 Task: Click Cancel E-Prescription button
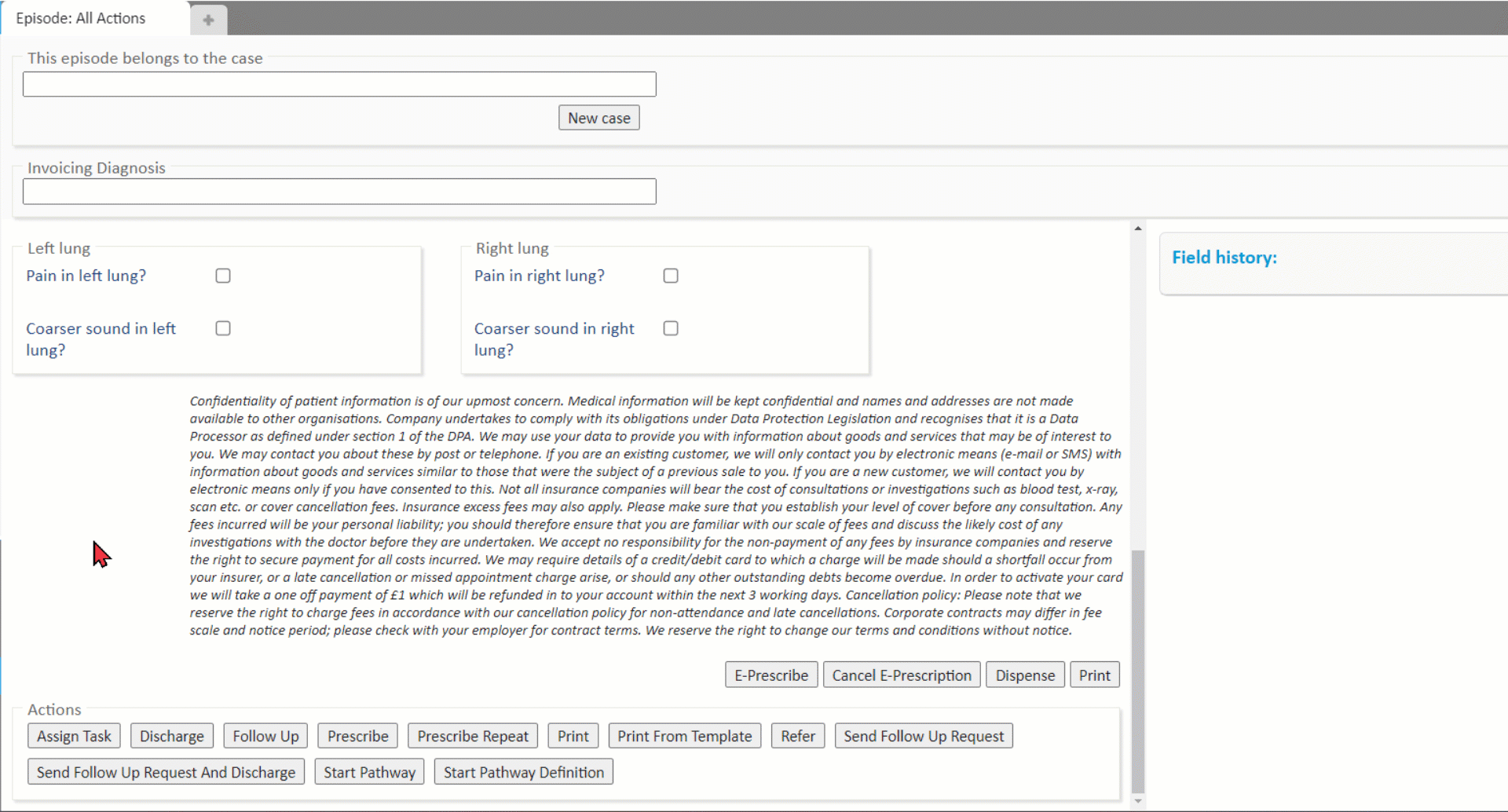pos(901,675)
